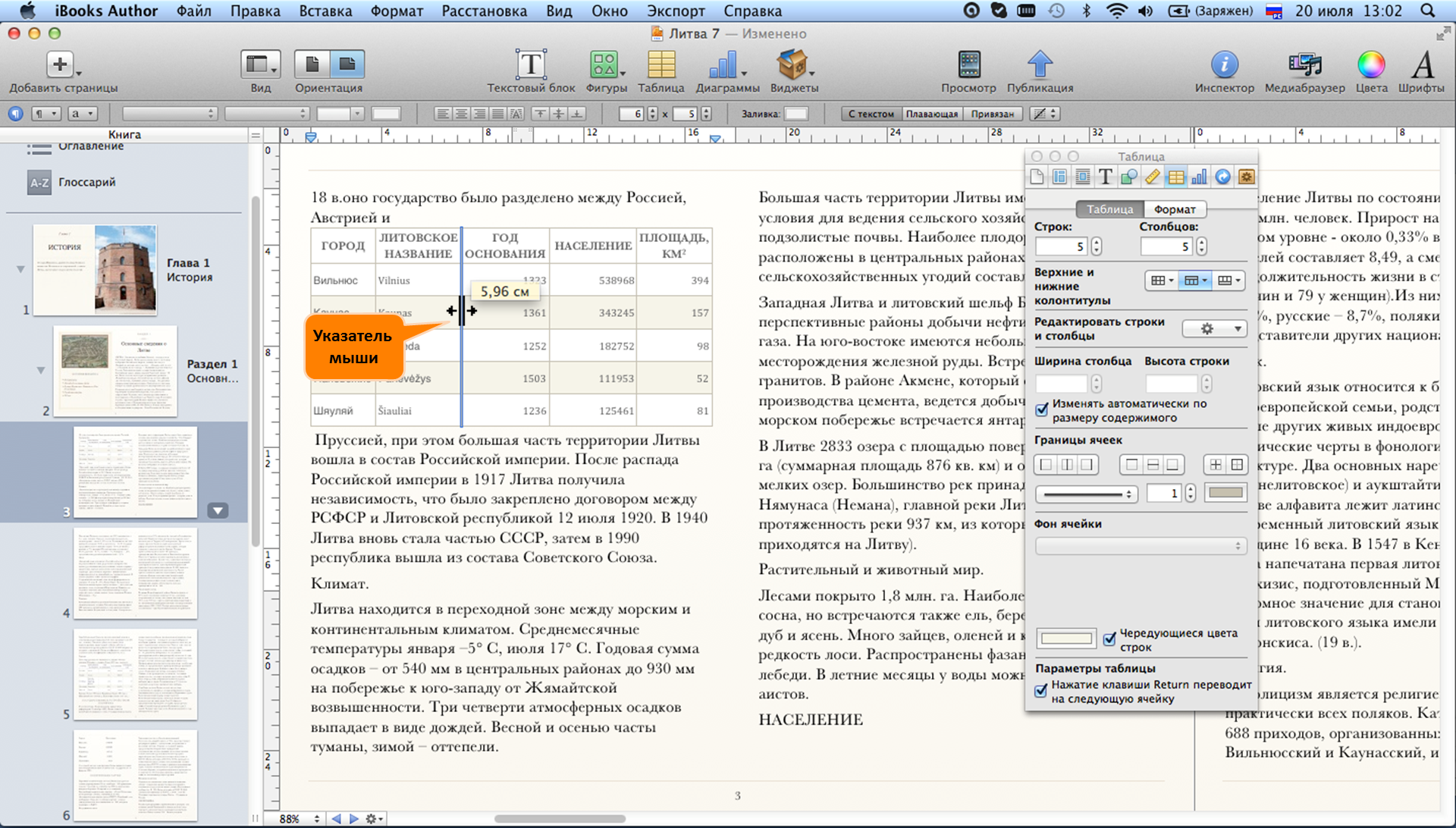Image resolution: width=1456 pixels, height=828 pixels.
Task: Click the outside-borders icon in Границы ячеек
Action: pos(1237,465)
